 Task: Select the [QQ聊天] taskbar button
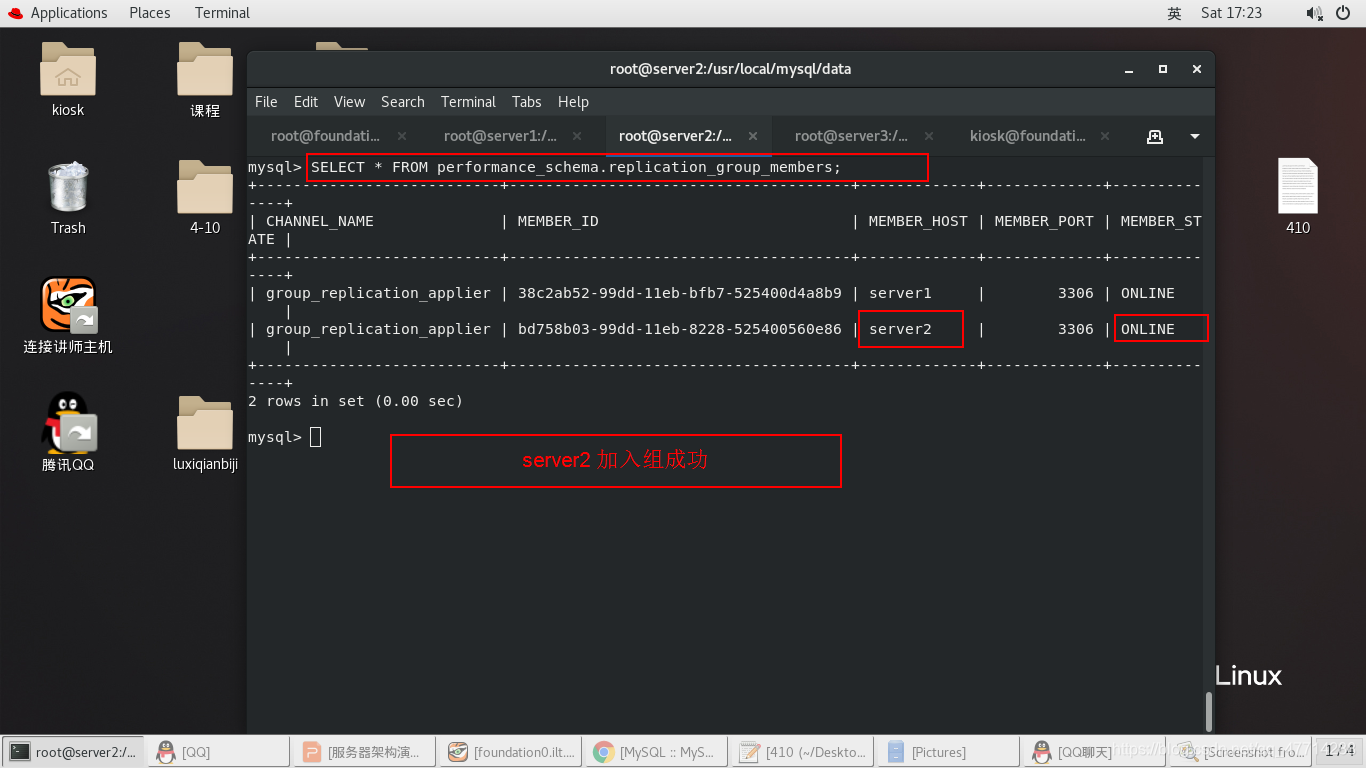pos(1096,751)
